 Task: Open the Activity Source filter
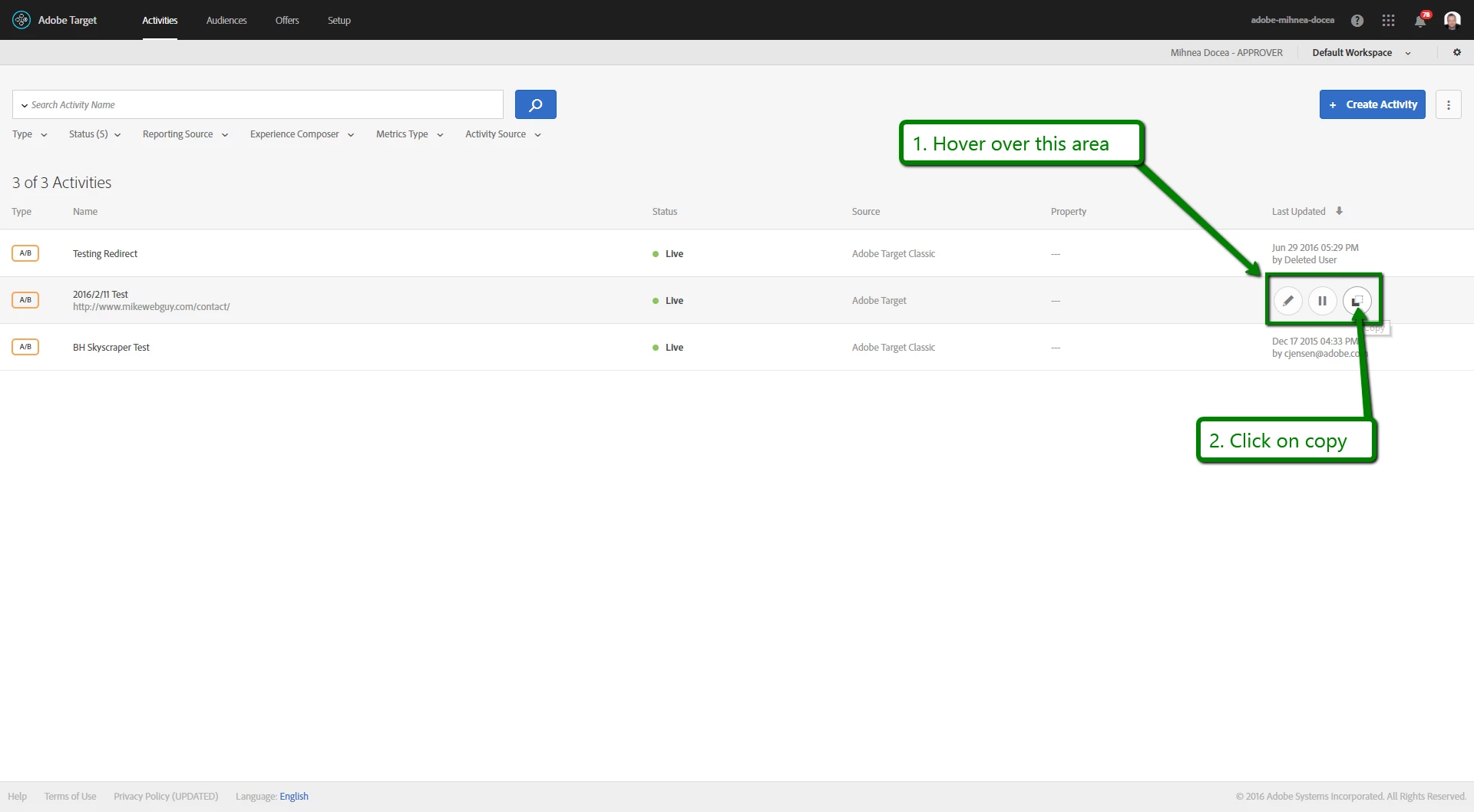coord(504,134)
